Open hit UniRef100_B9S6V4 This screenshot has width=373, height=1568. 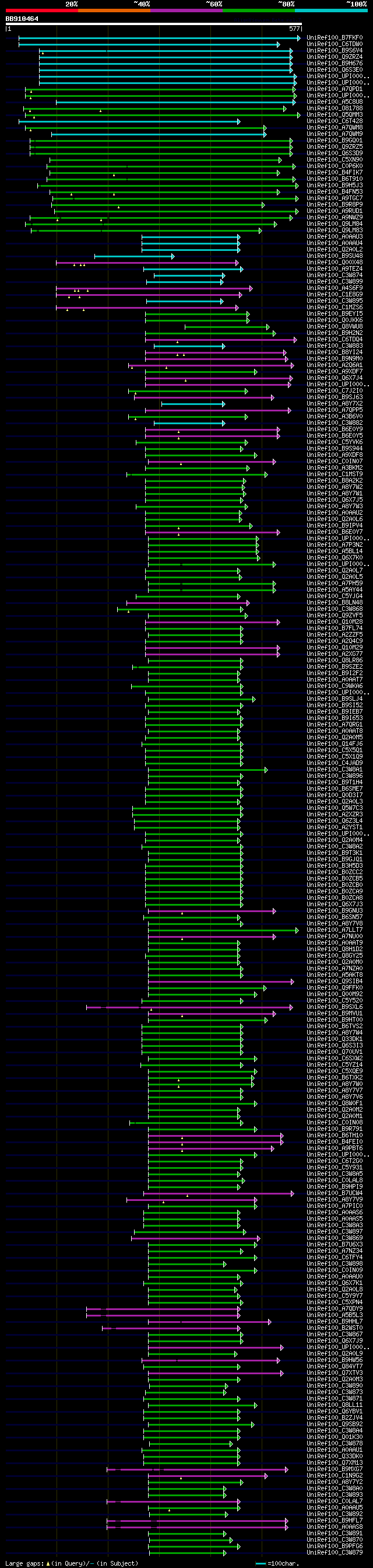point(335,51)
